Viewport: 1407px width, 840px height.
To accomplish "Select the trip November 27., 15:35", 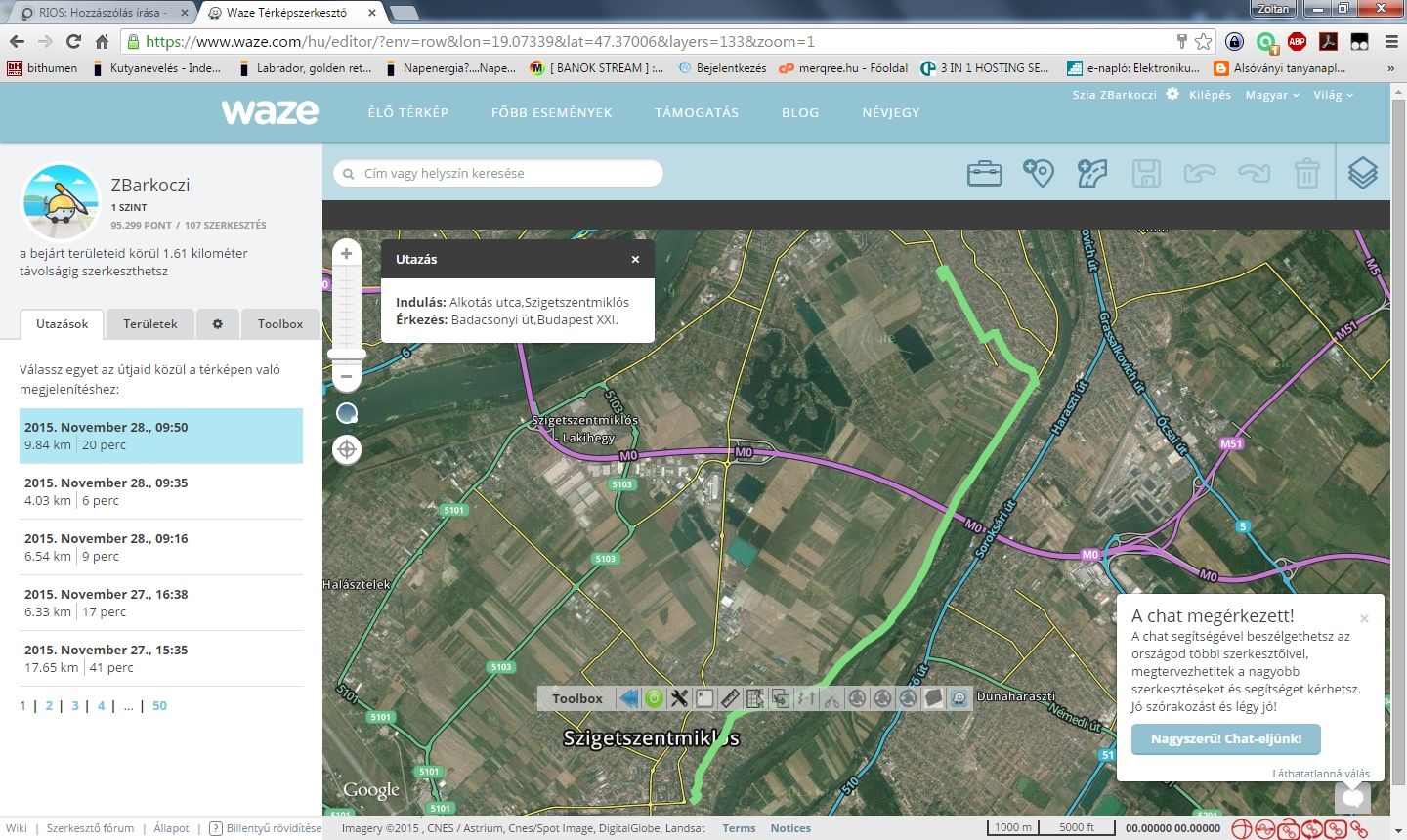I will coord(161,658).
